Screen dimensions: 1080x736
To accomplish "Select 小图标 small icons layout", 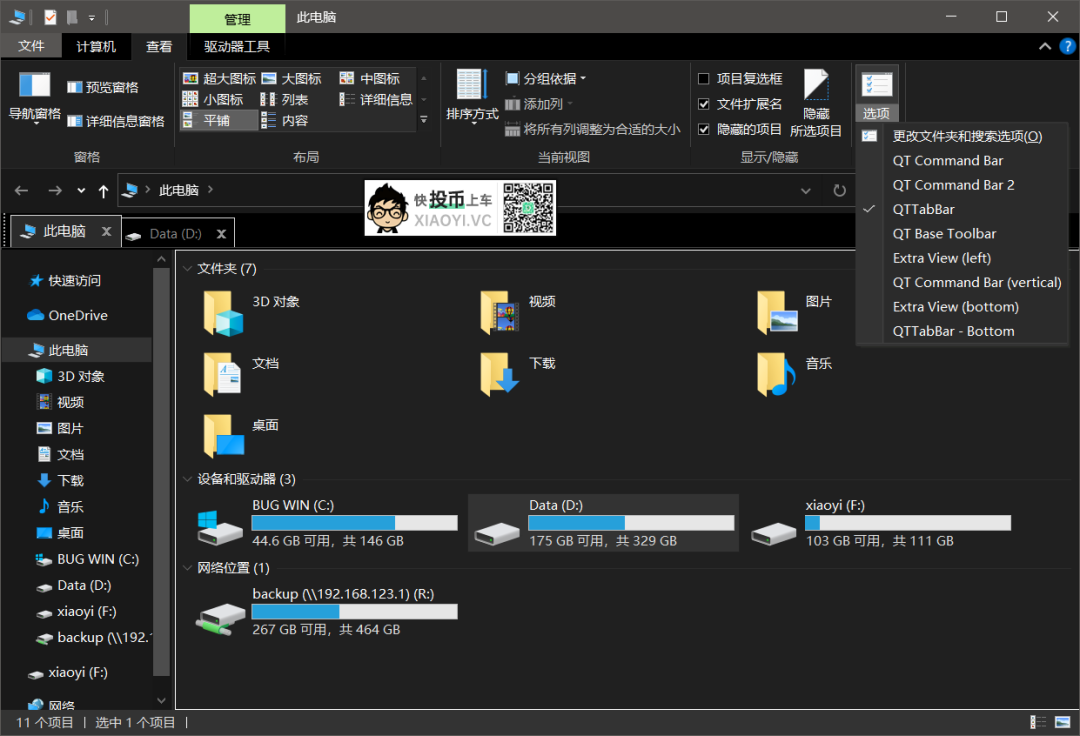I will tap(213, 99).
